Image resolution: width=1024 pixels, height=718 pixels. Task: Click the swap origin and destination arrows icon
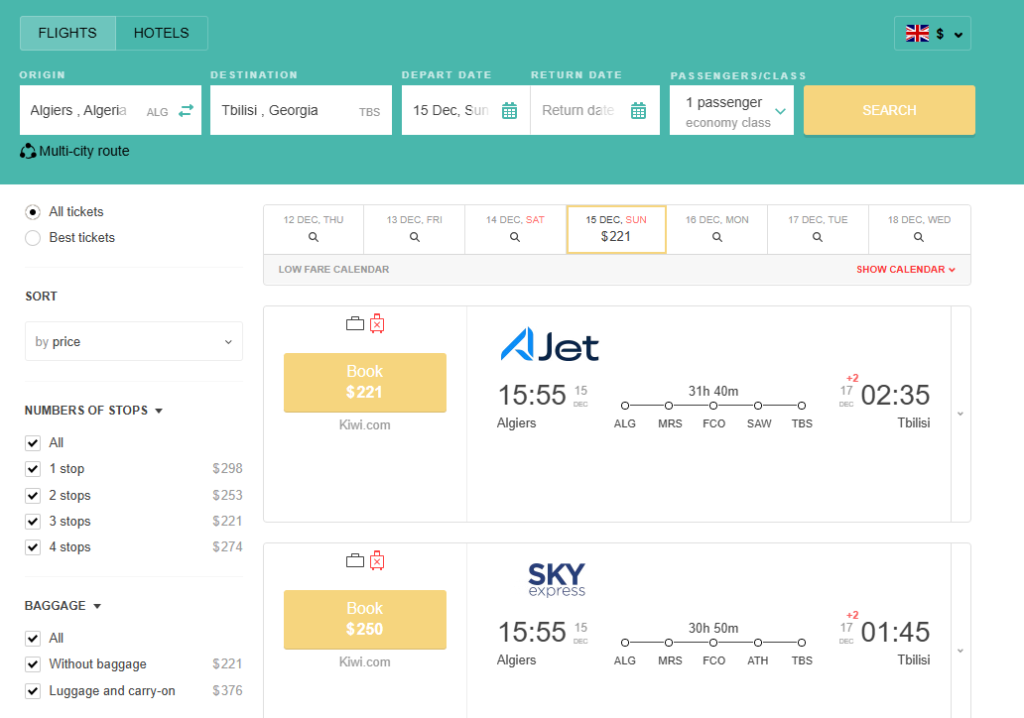click(x=186, y=111)
